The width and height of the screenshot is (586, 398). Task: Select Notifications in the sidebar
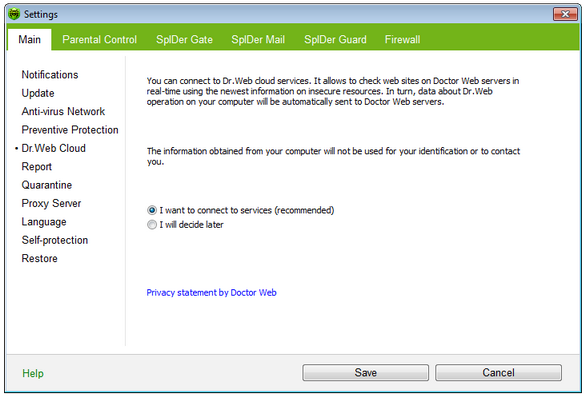[x=50, y=75]
